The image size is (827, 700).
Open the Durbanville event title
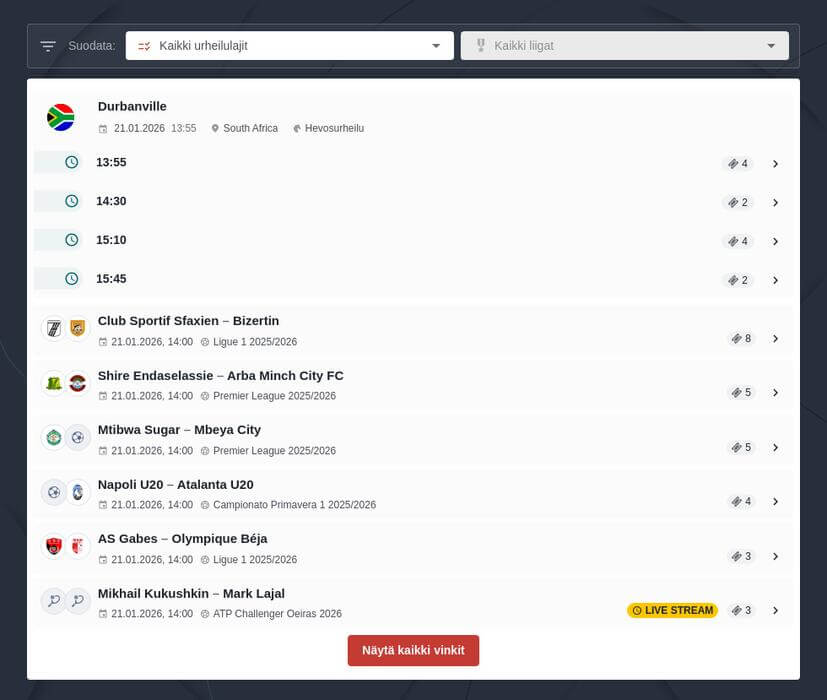132,106
